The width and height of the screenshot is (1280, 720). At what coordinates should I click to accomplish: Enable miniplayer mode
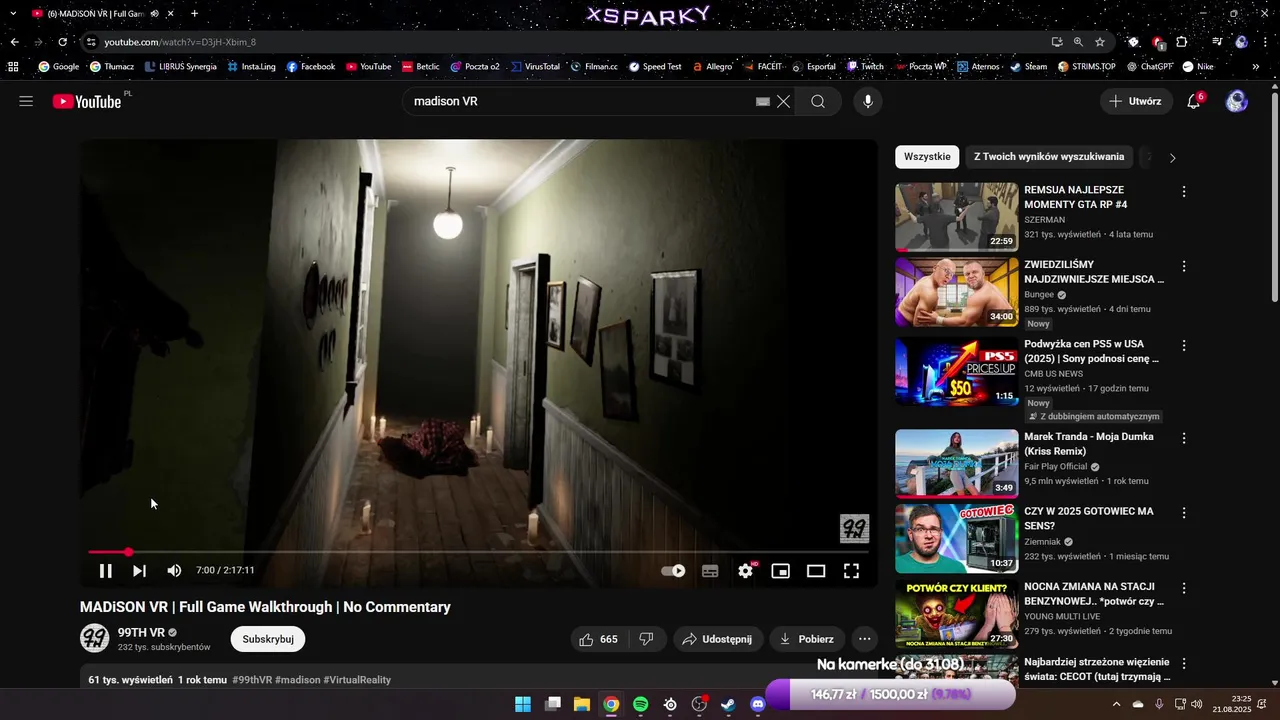781,571
